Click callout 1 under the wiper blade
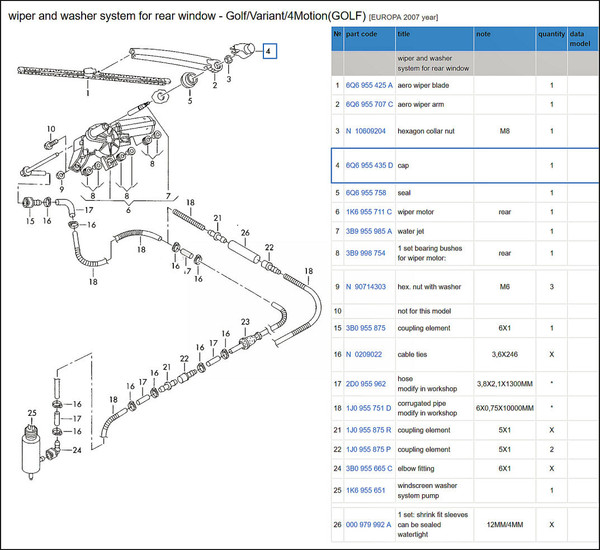600x550 pixels. 88,93
